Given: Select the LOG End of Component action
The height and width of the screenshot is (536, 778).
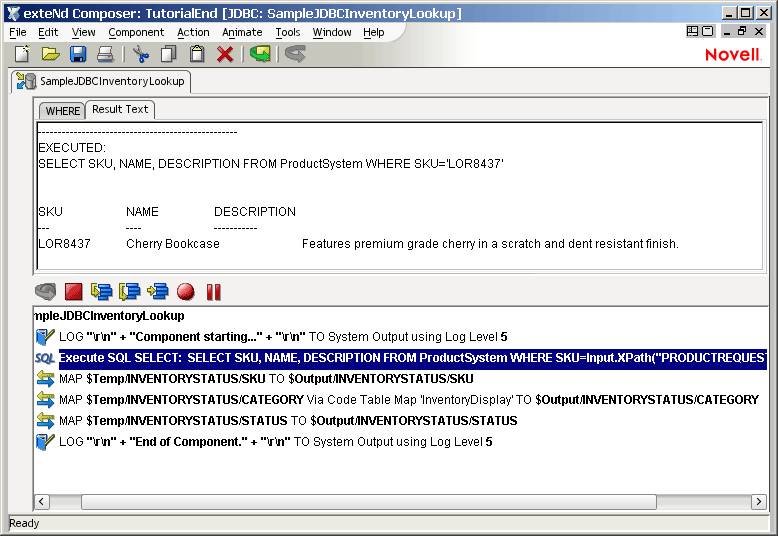Looking at the screenshot, I should tap(275, 442).
